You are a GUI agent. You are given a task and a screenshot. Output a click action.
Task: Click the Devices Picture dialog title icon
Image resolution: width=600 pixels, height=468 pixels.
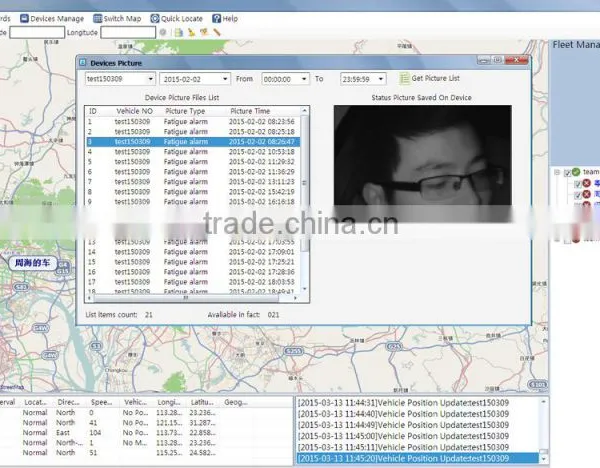pyautogui.click(x=82, y=63)
